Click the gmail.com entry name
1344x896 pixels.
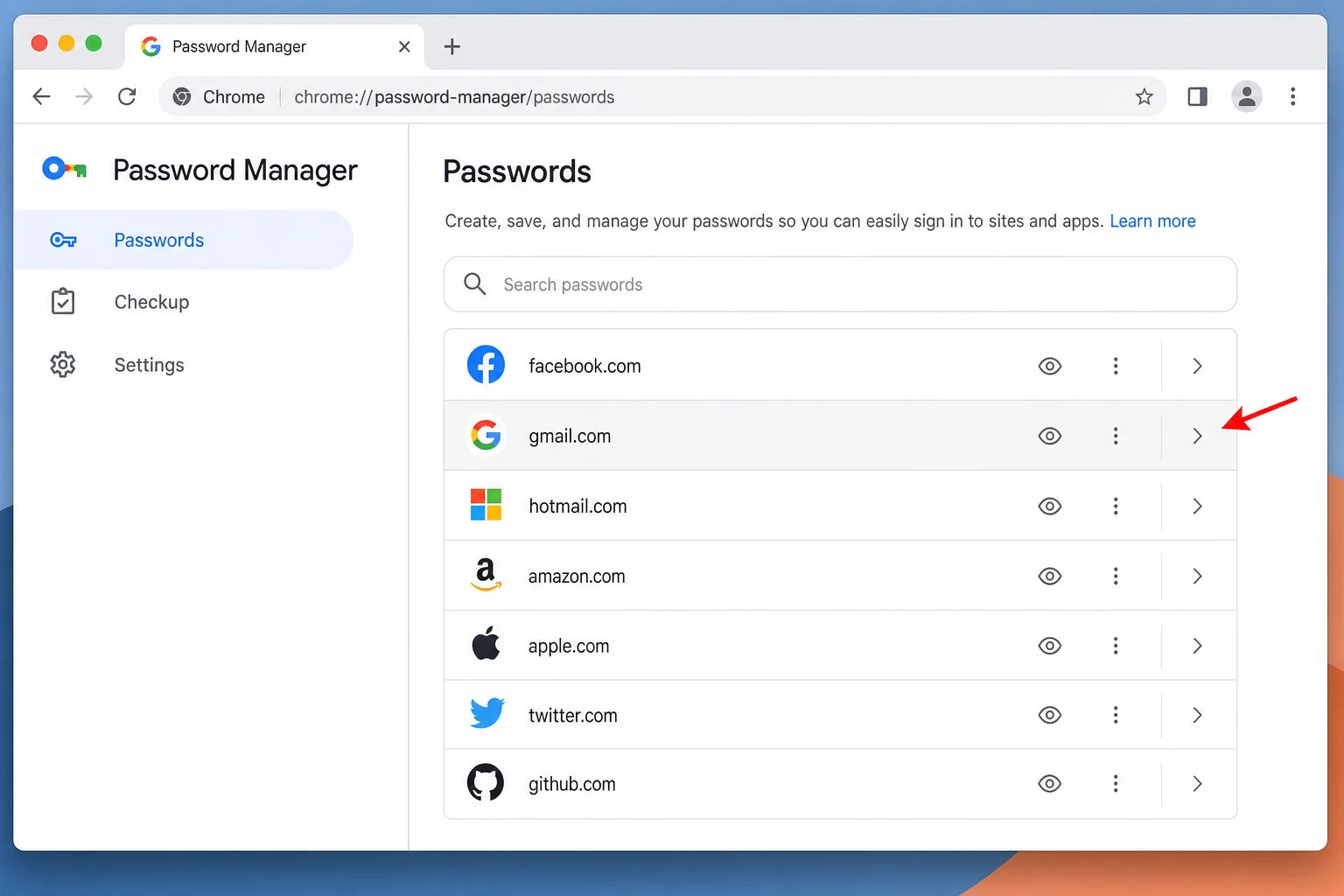point(570,436)
